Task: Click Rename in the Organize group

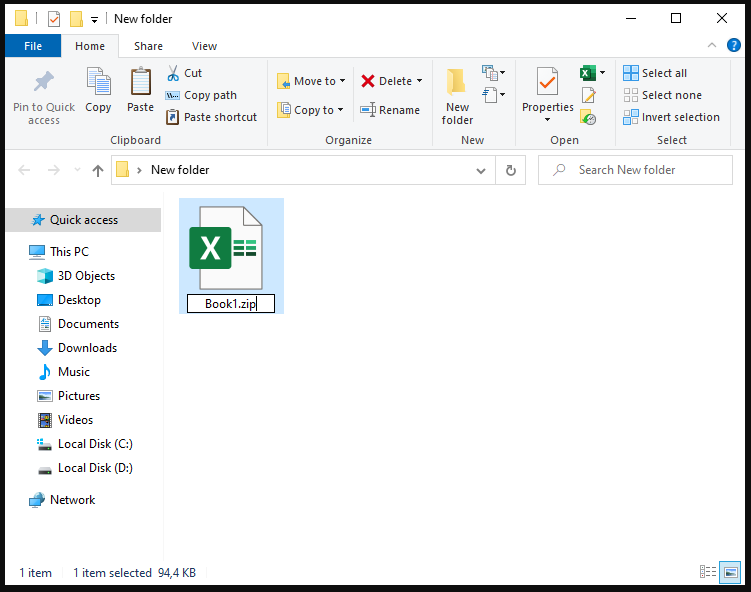Action: pos(390,110)
